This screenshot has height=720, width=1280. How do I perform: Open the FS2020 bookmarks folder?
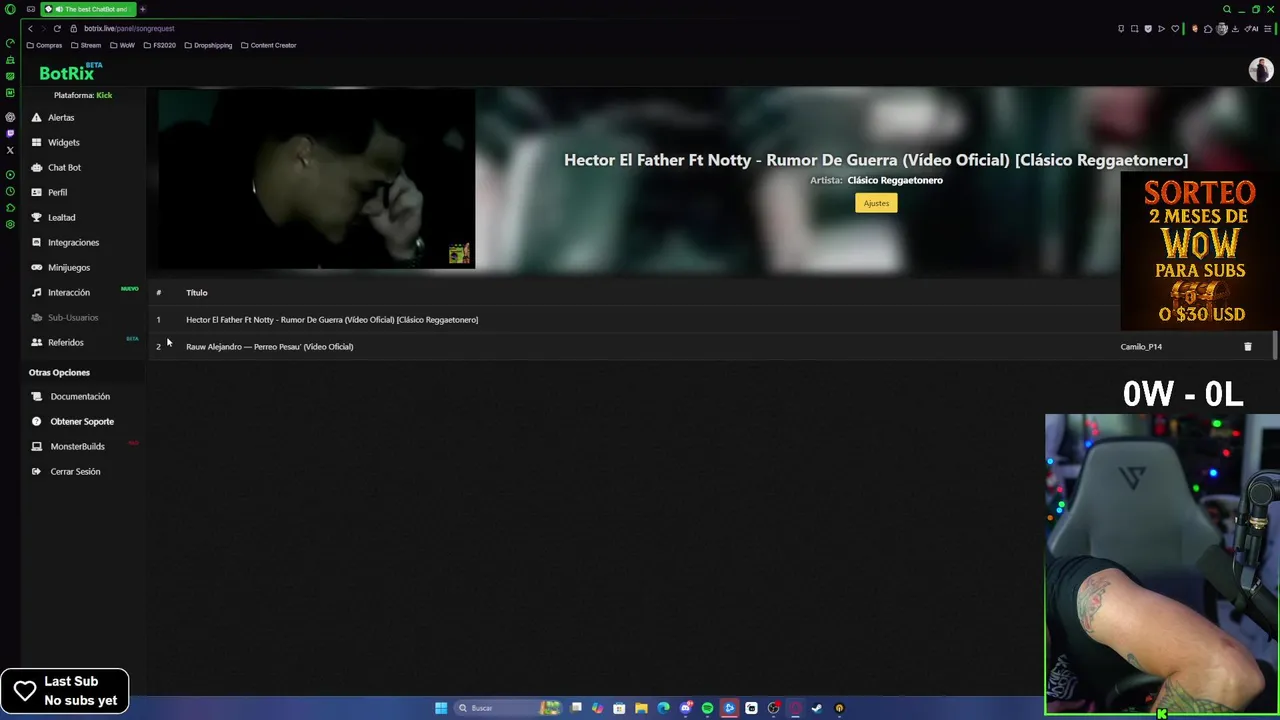(159, 45)
